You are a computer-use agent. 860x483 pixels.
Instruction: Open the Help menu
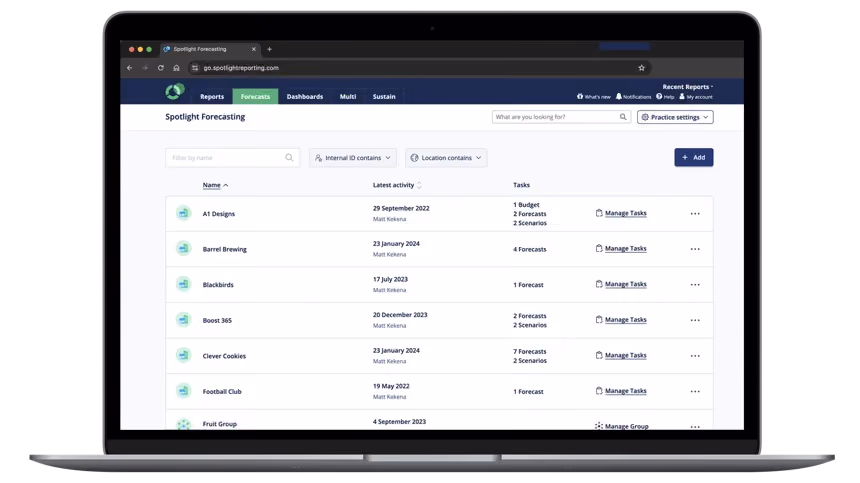665,96
